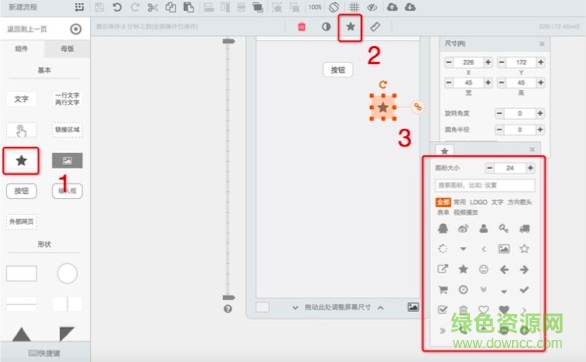Click the circular target icon beside 返回到上一页
The height and width of the screenshot is (362, 586).
76,29
